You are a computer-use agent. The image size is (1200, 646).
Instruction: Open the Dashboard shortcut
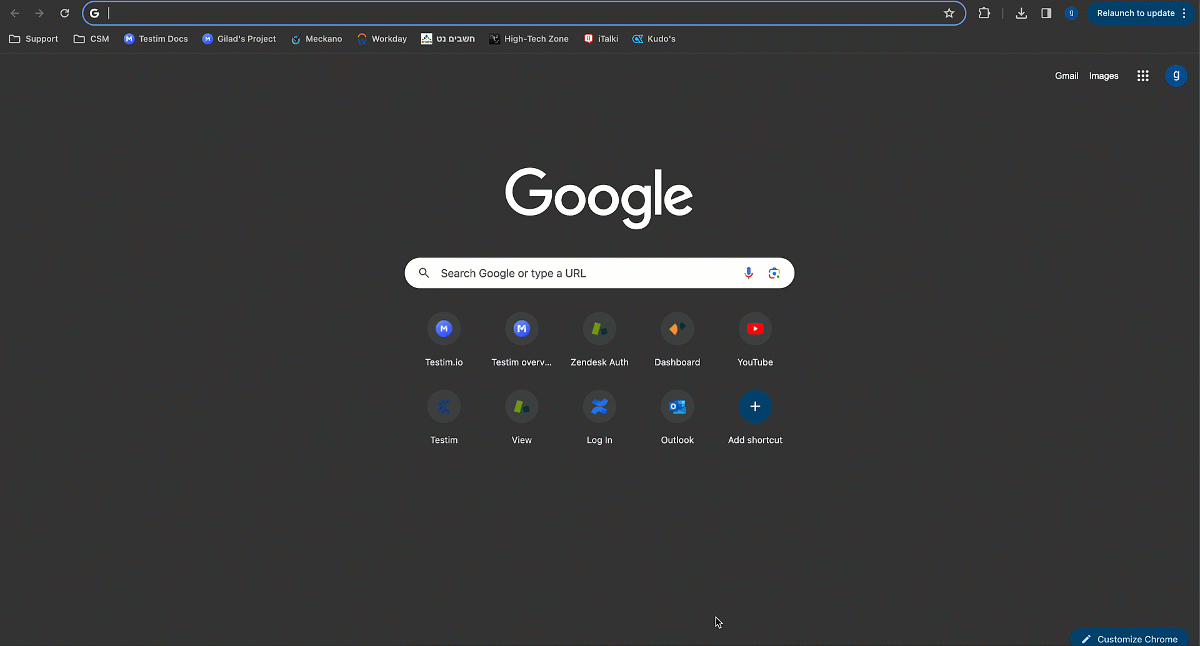(677, 340)
